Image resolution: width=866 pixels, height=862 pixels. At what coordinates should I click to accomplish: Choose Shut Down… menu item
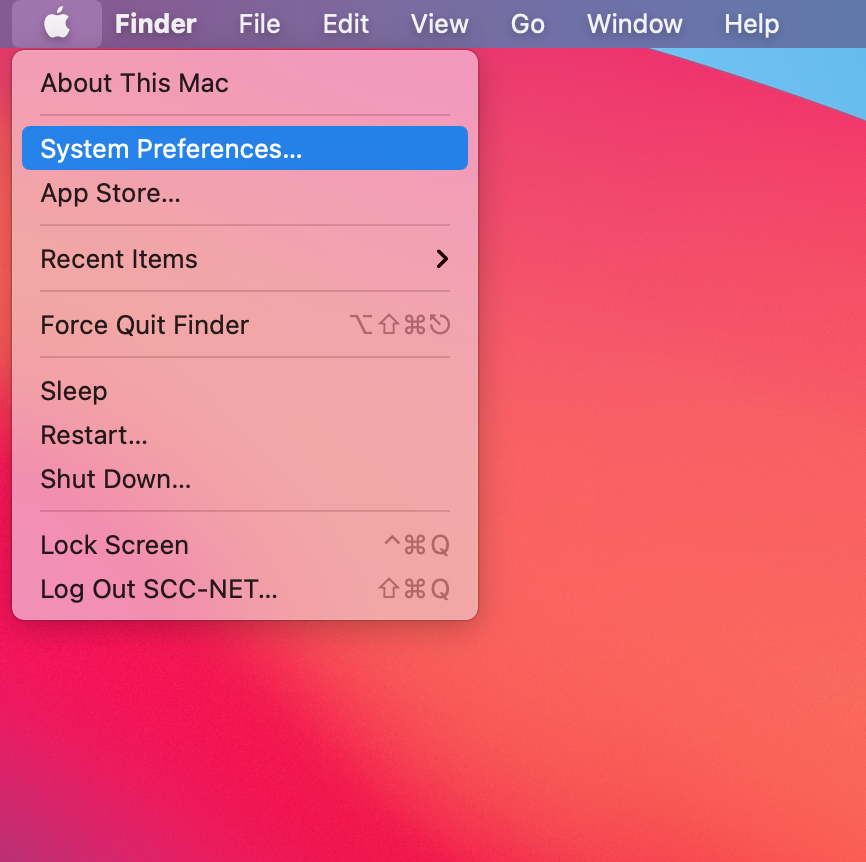coord(245,479)
